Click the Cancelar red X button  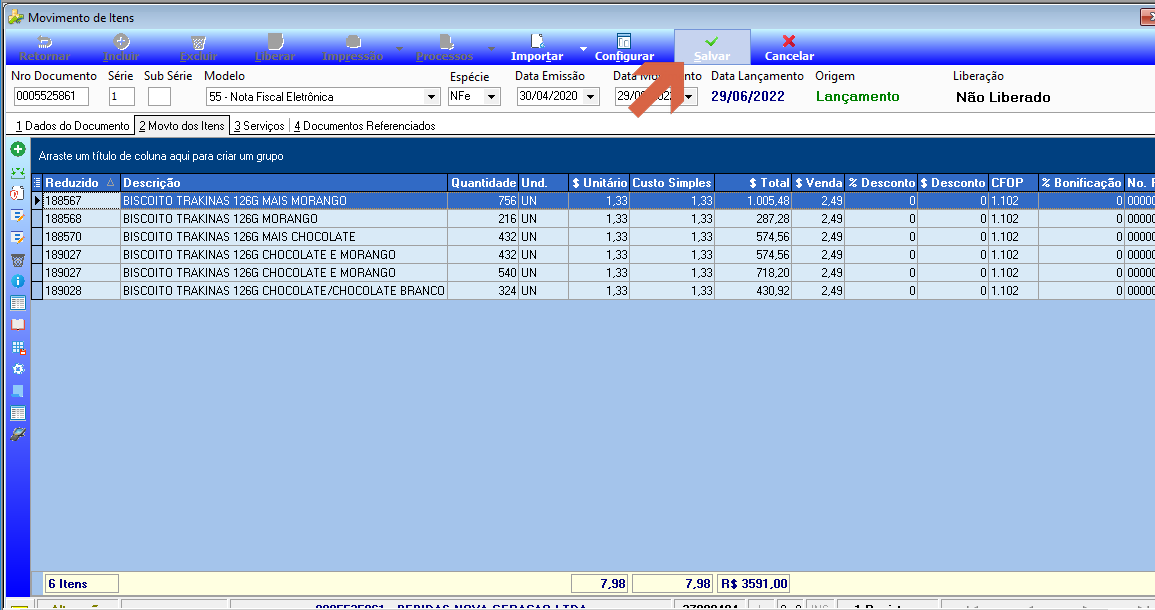click(x=789, y=48)
